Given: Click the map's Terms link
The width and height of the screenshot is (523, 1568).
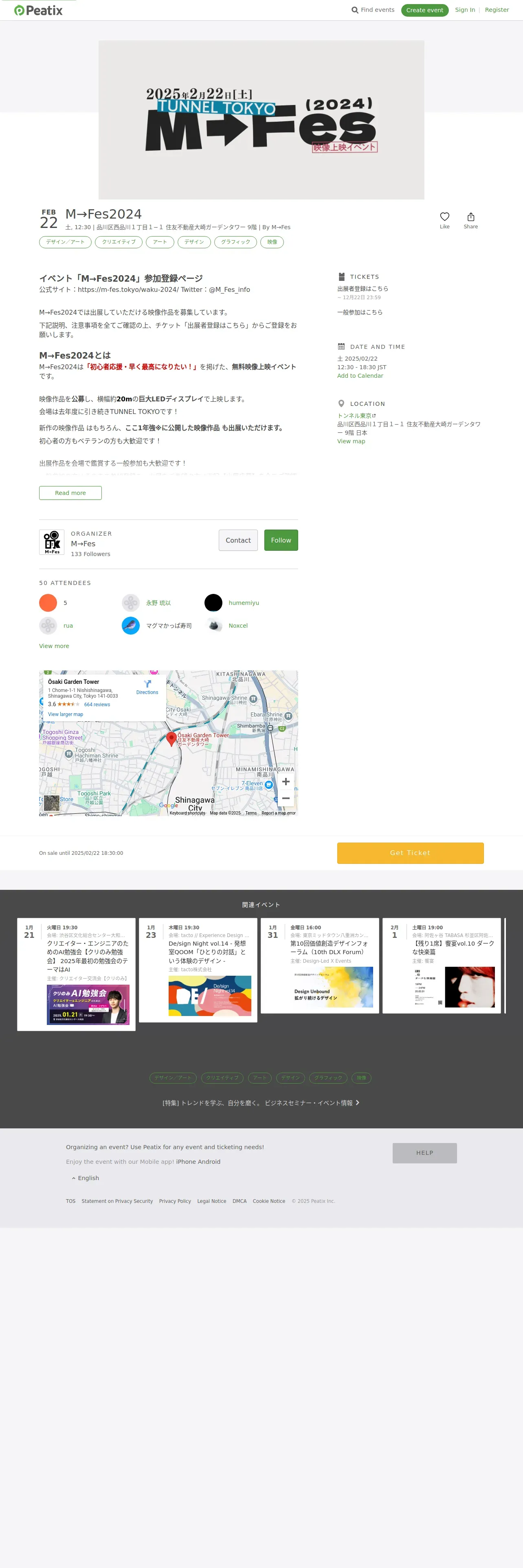Looking at the screenshot, I should coord(251,813).
